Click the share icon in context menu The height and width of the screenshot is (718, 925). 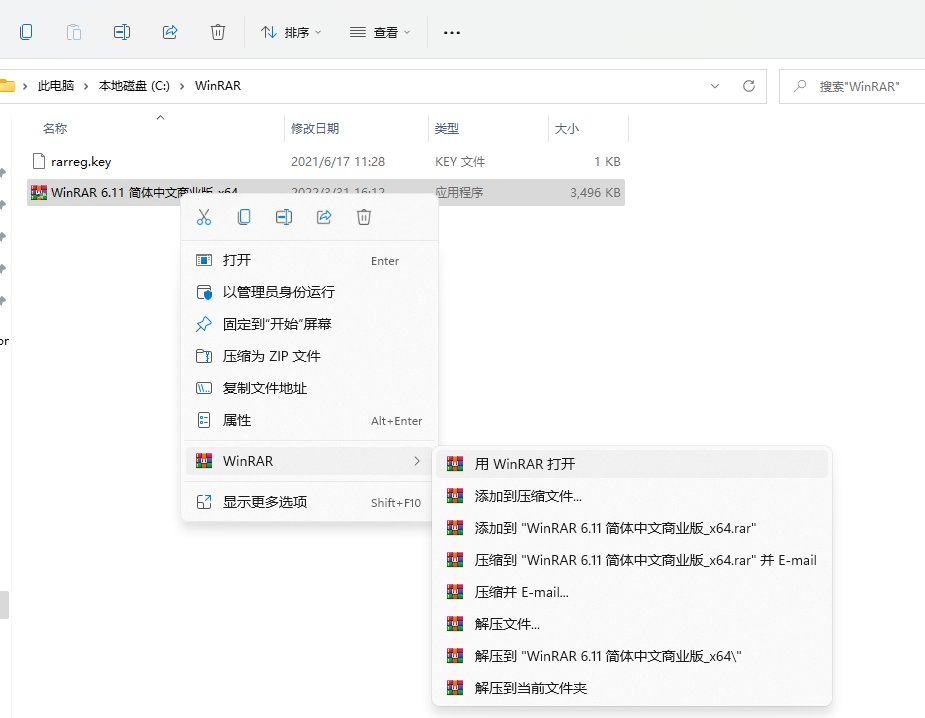324,217
